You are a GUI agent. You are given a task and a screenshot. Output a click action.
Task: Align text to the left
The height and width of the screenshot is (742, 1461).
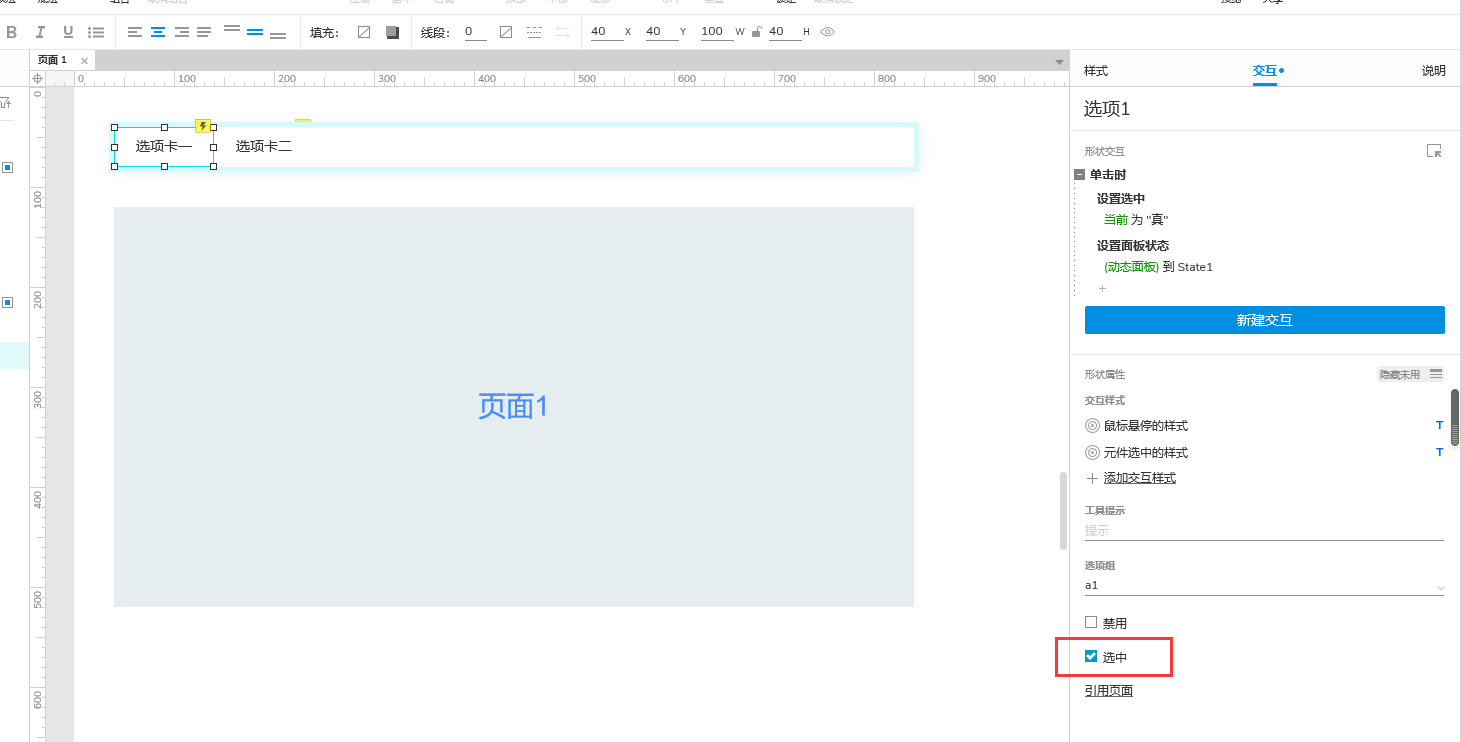[x=135, y=32]
